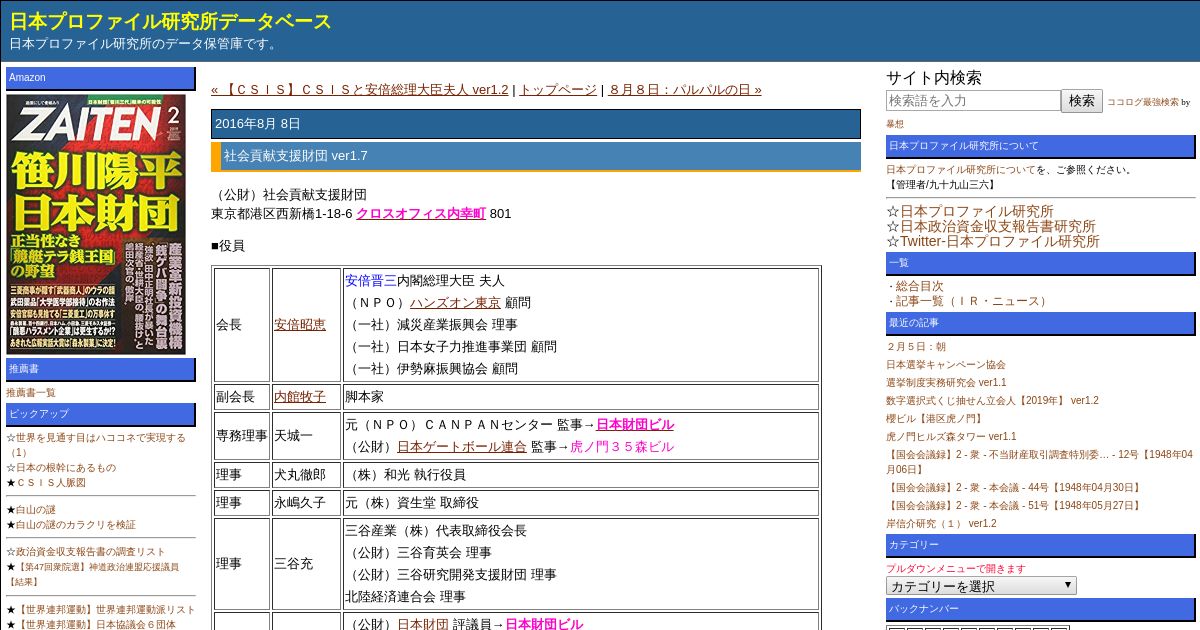
Task: Open 日本プロファイル研究所について link in the sidebar text
Action: point(961,169)
